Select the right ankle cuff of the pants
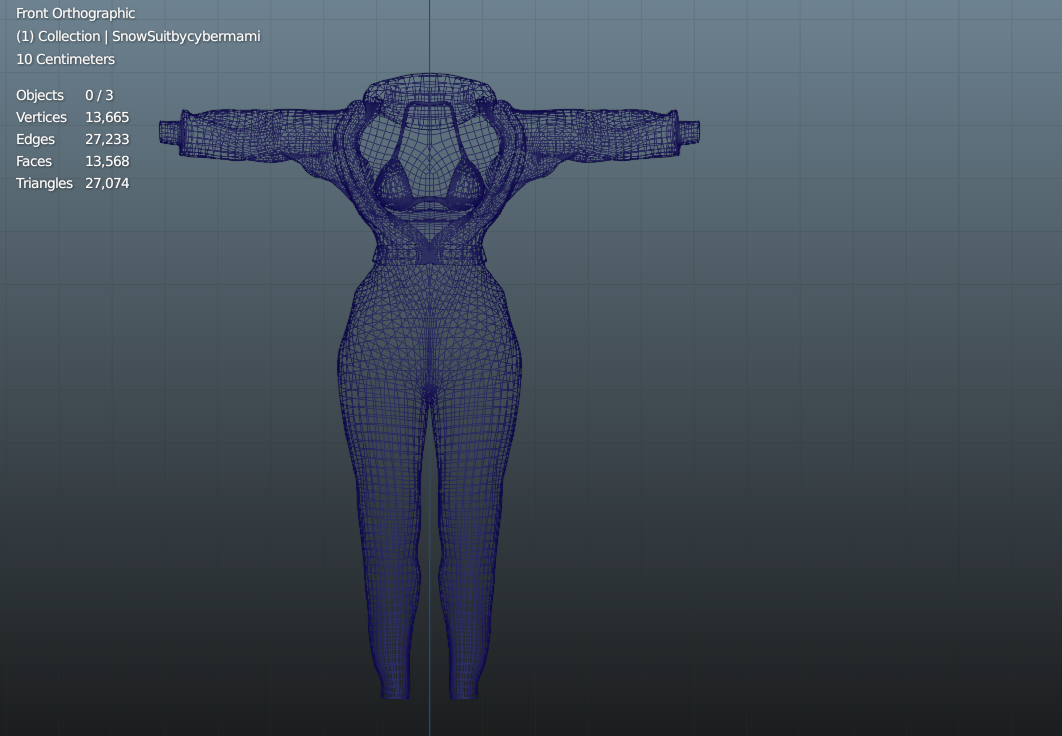Screen dimensions: 1062x736 465,687
